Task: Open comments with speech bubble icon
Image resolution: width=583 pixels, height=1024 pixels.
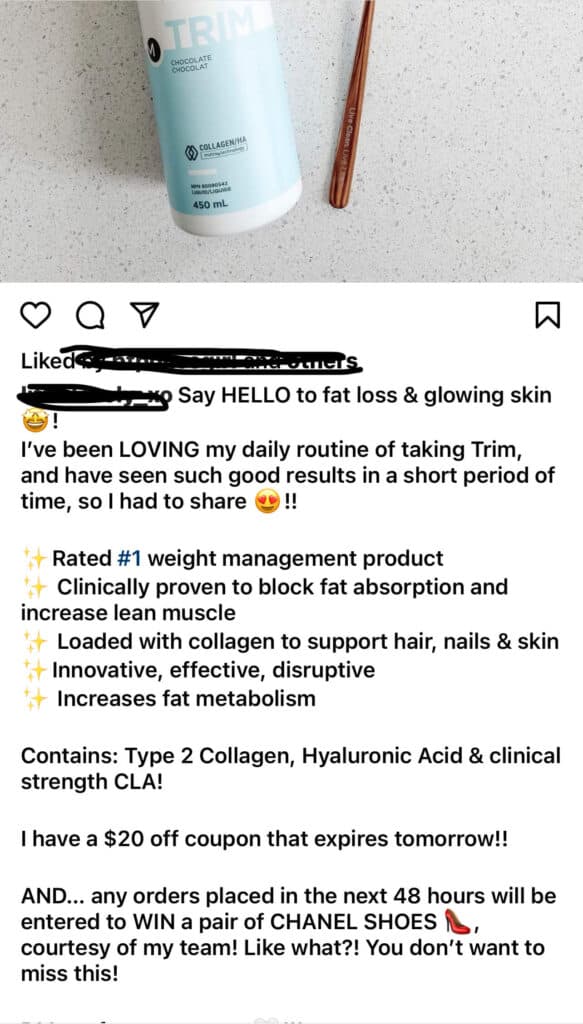Action: (91, 316)
